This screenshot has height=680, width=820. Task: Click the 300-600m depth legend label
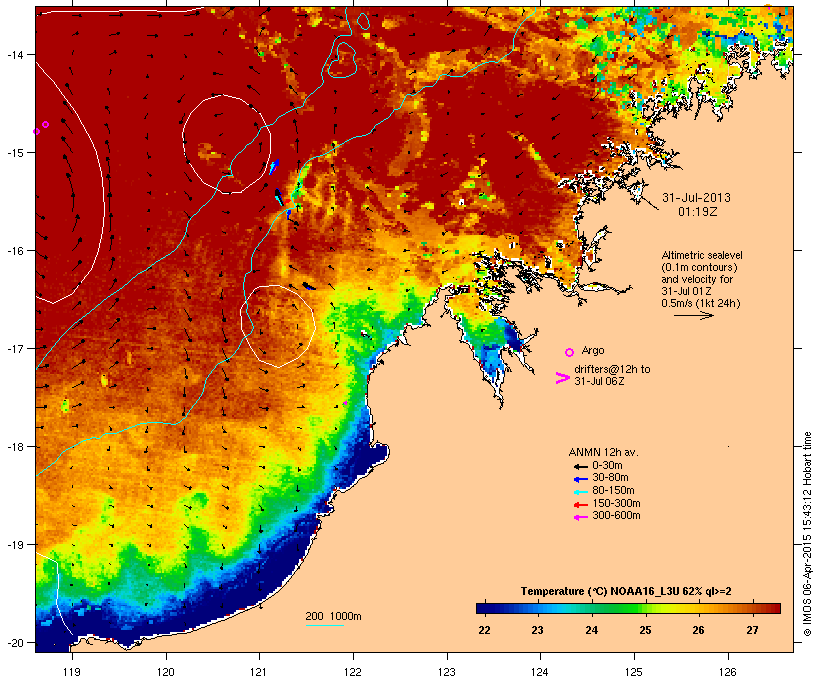(616, 516)
